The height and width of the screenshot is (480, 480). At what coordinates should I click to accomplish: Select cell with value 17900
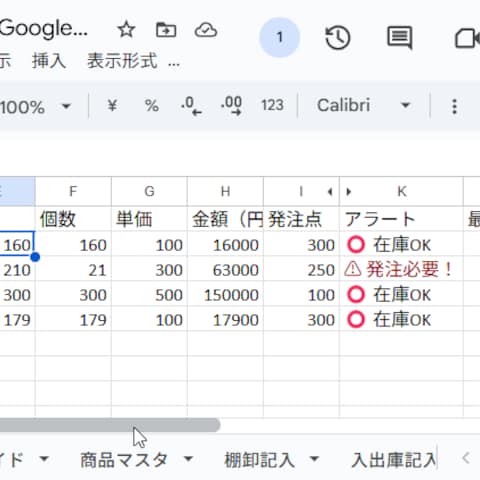click(x=225, y=319)
